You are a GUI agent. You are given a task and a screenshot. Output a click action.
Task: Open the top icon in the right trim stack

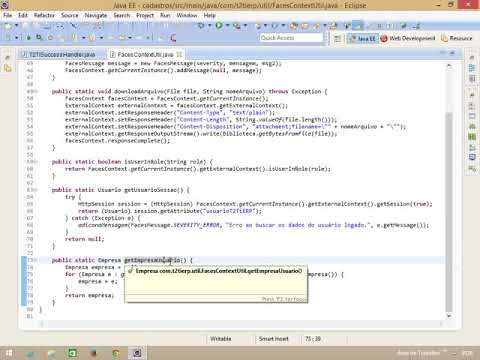point(472,68)
